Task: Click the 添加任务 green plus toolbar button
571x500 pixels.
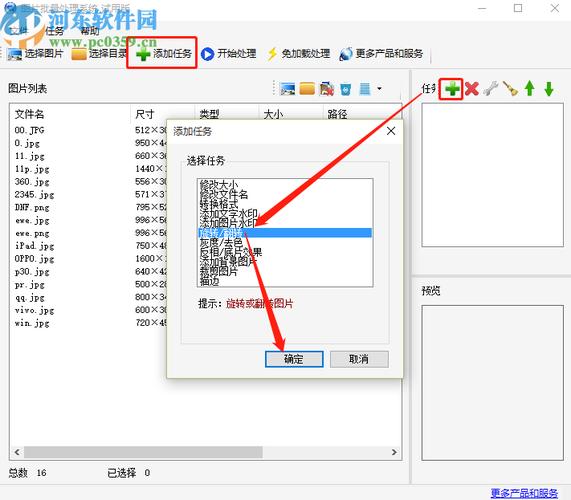Action: tap(164, 54)
